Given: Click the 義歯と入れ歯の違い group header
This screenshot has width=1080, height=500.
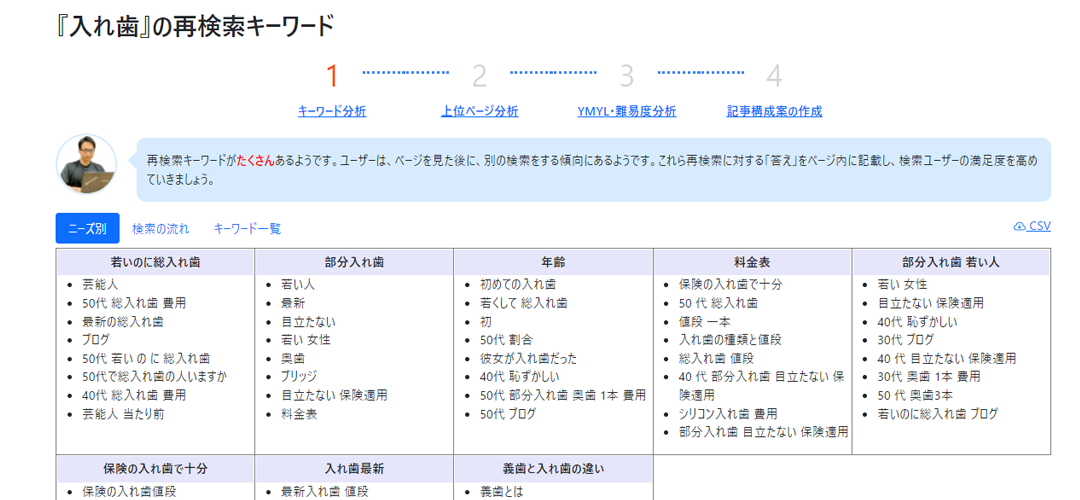Looking at the screenshot, I should (x=553, y=468).
